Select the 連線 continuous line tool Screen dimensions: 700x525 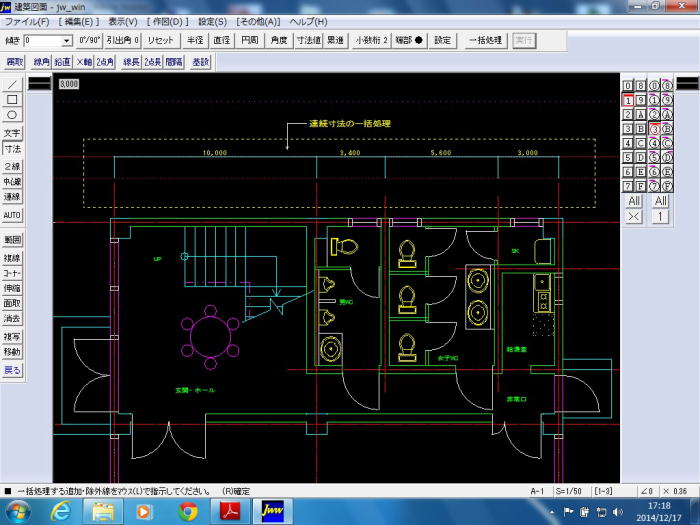12,197
